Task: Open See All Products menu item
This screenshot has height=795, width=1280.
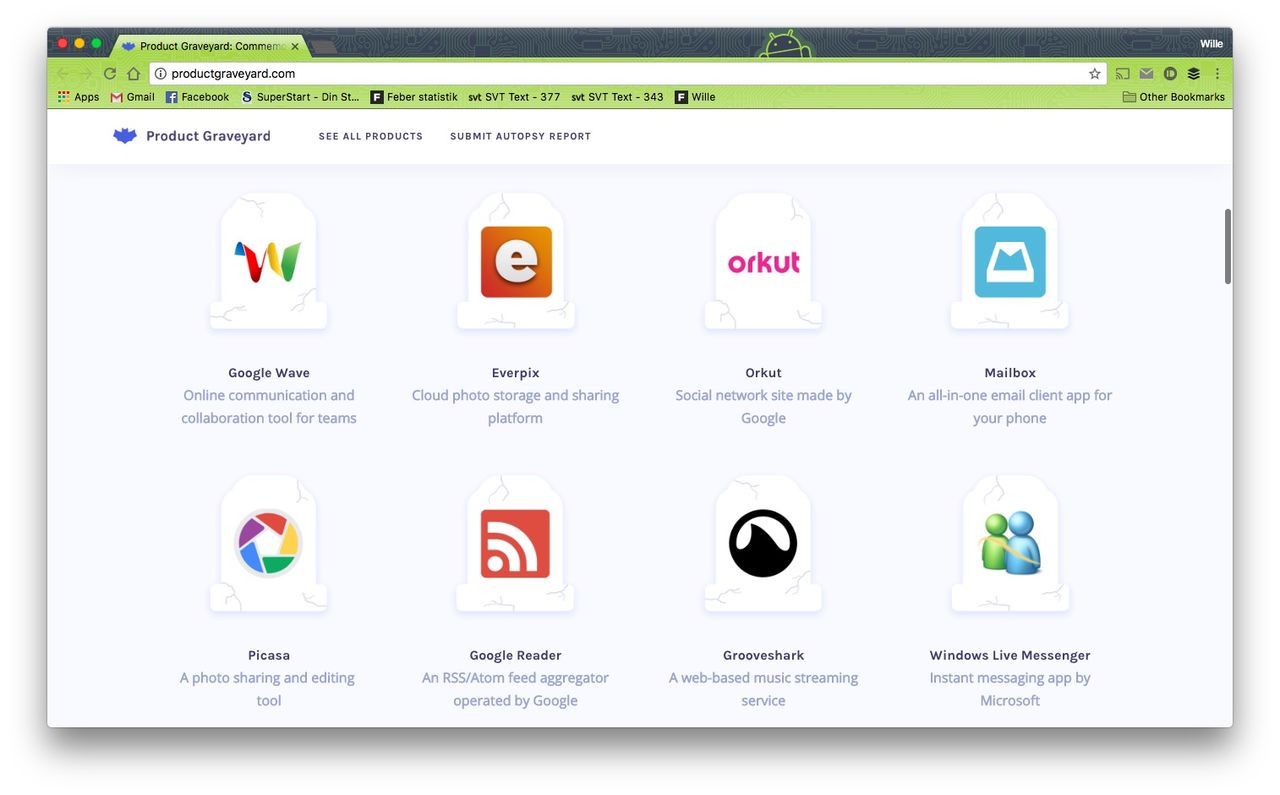Action: coord(371,136)
